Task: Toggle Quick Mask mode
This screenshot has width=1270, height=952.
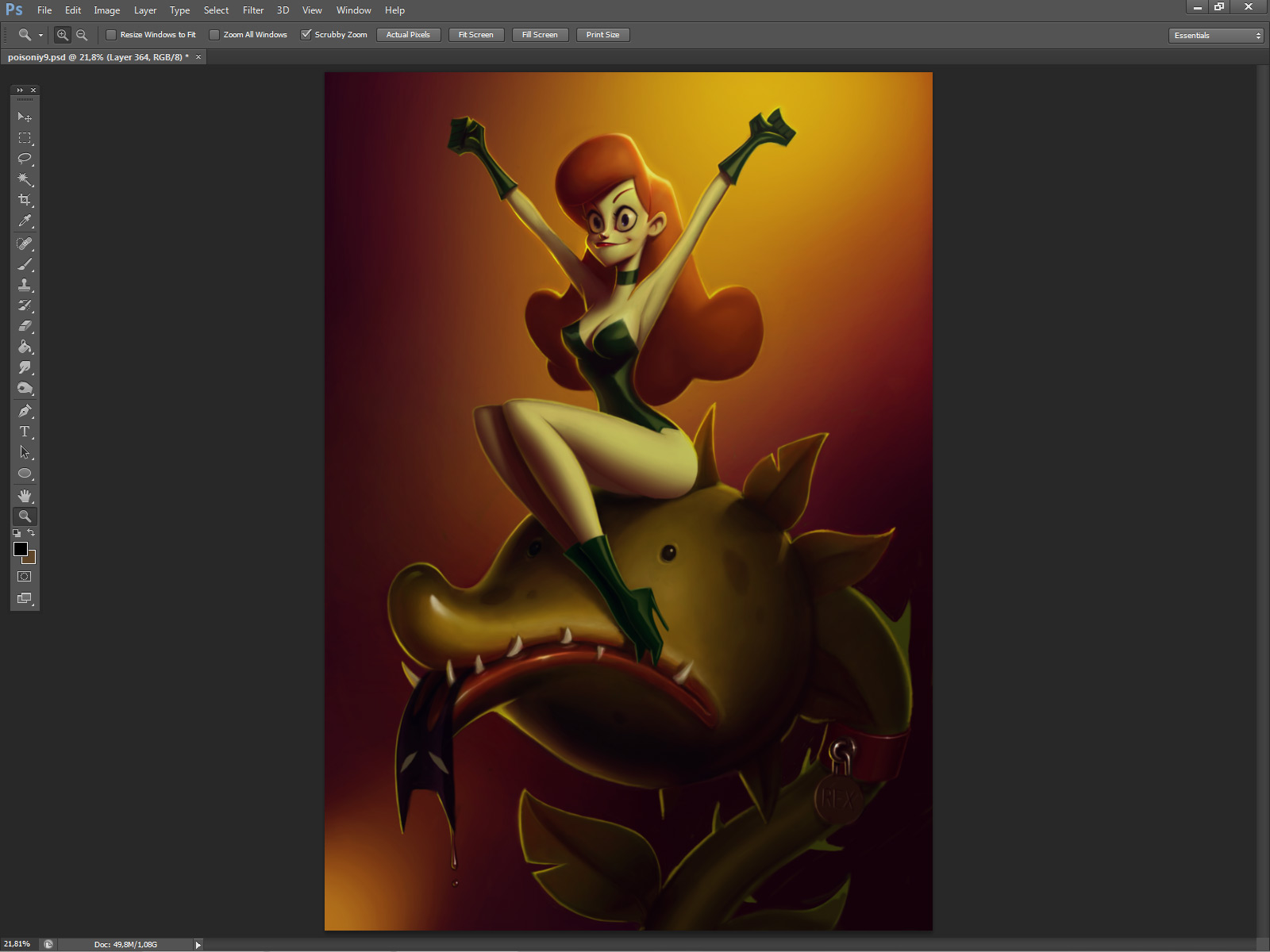Action: tap(25, 577)
